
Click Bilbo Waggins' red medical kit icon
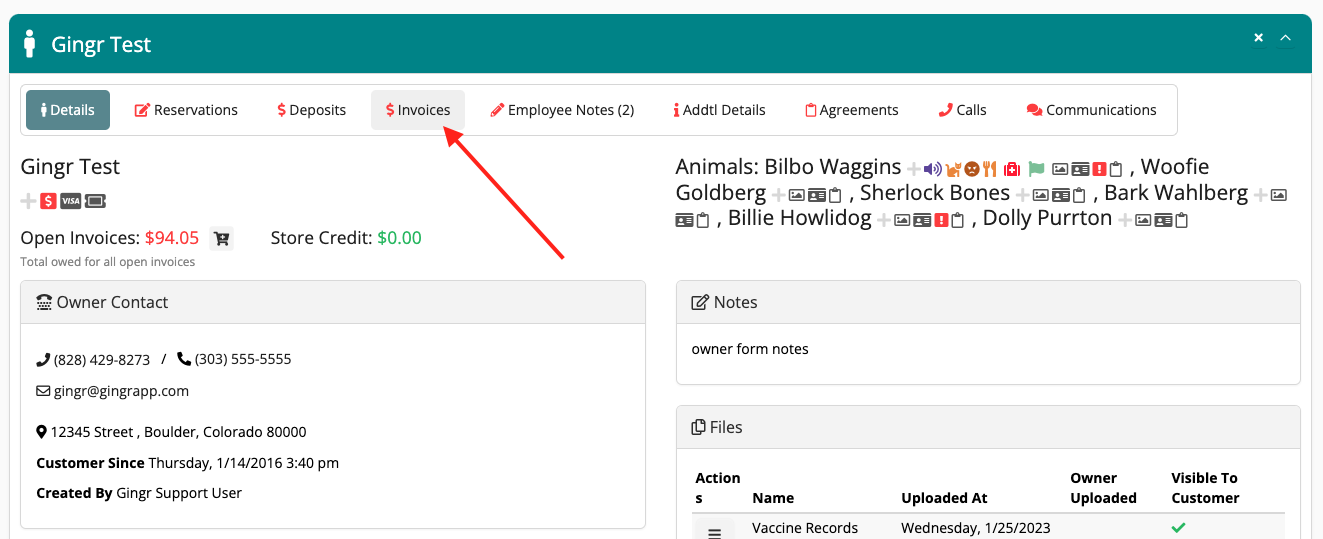click(x=1011, y=169)
